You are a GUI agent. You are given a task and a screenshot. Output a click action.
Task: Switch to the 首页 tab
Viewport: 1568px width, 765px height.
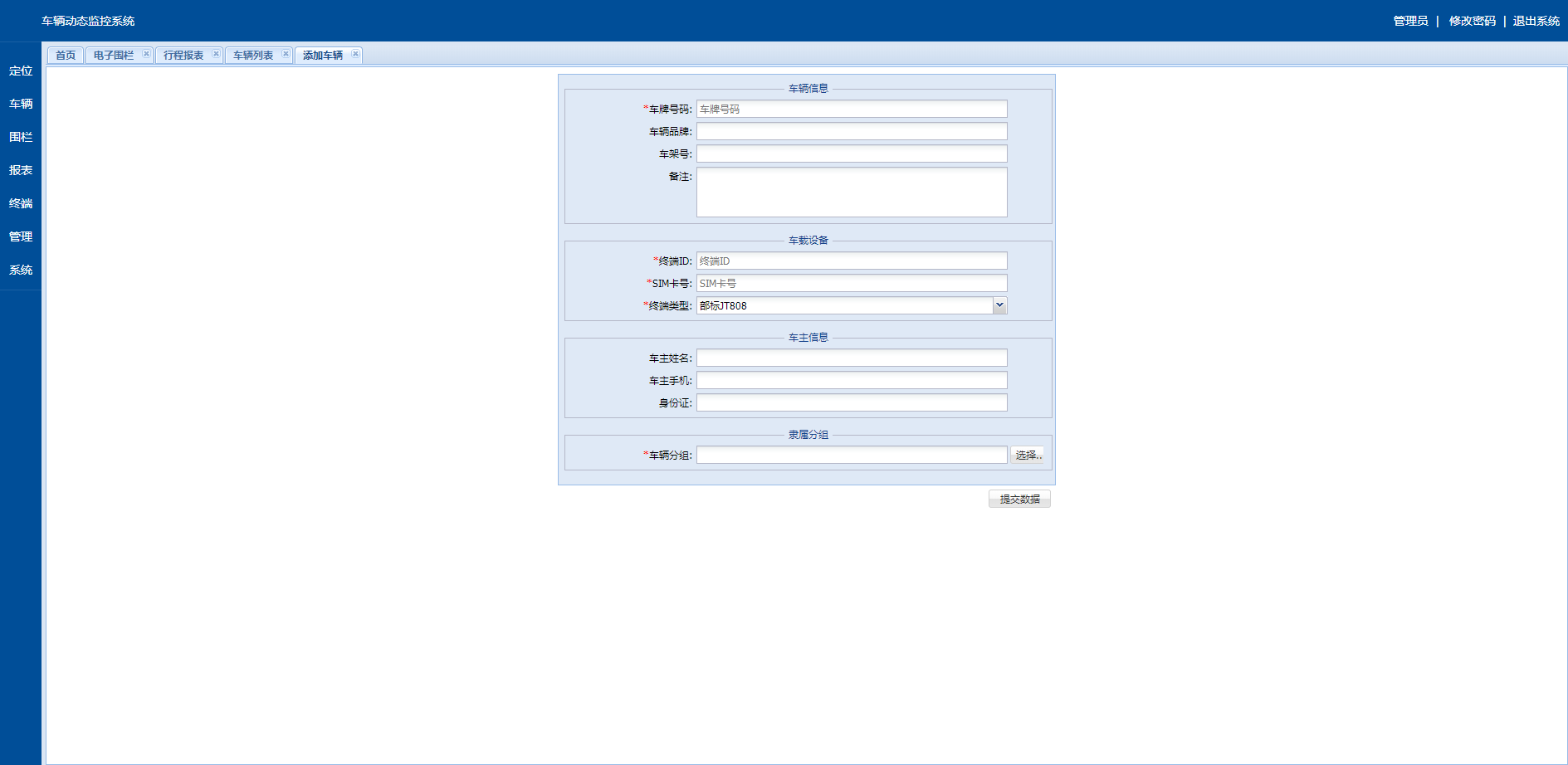click(66, 56)
